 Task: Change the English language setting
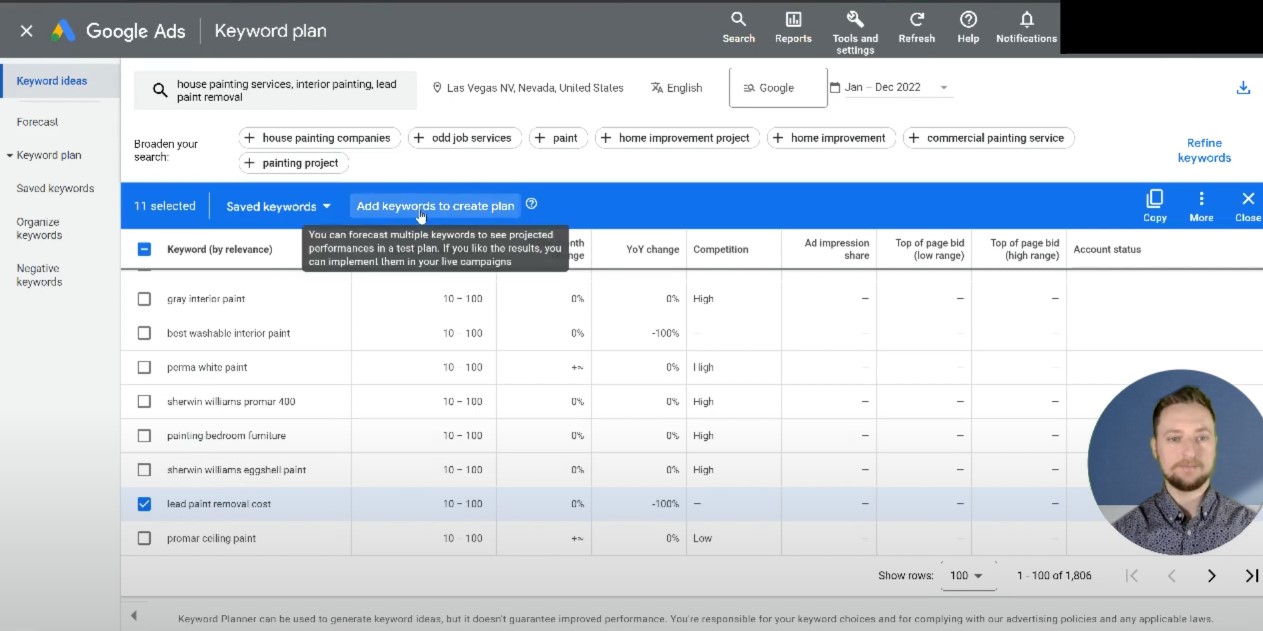point(677,88)
